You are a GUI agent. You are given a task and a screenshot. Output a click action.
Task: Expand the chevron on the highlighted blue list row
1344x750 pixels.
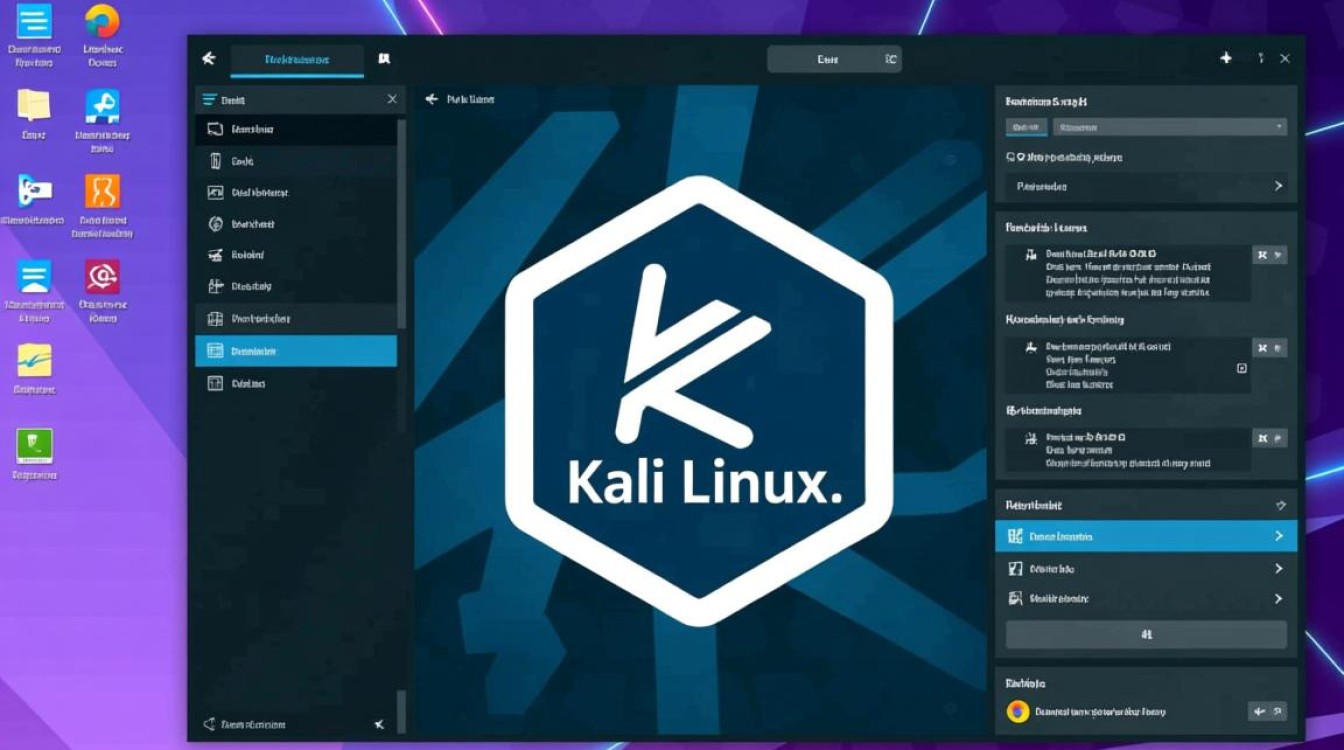click(1280, 536)
